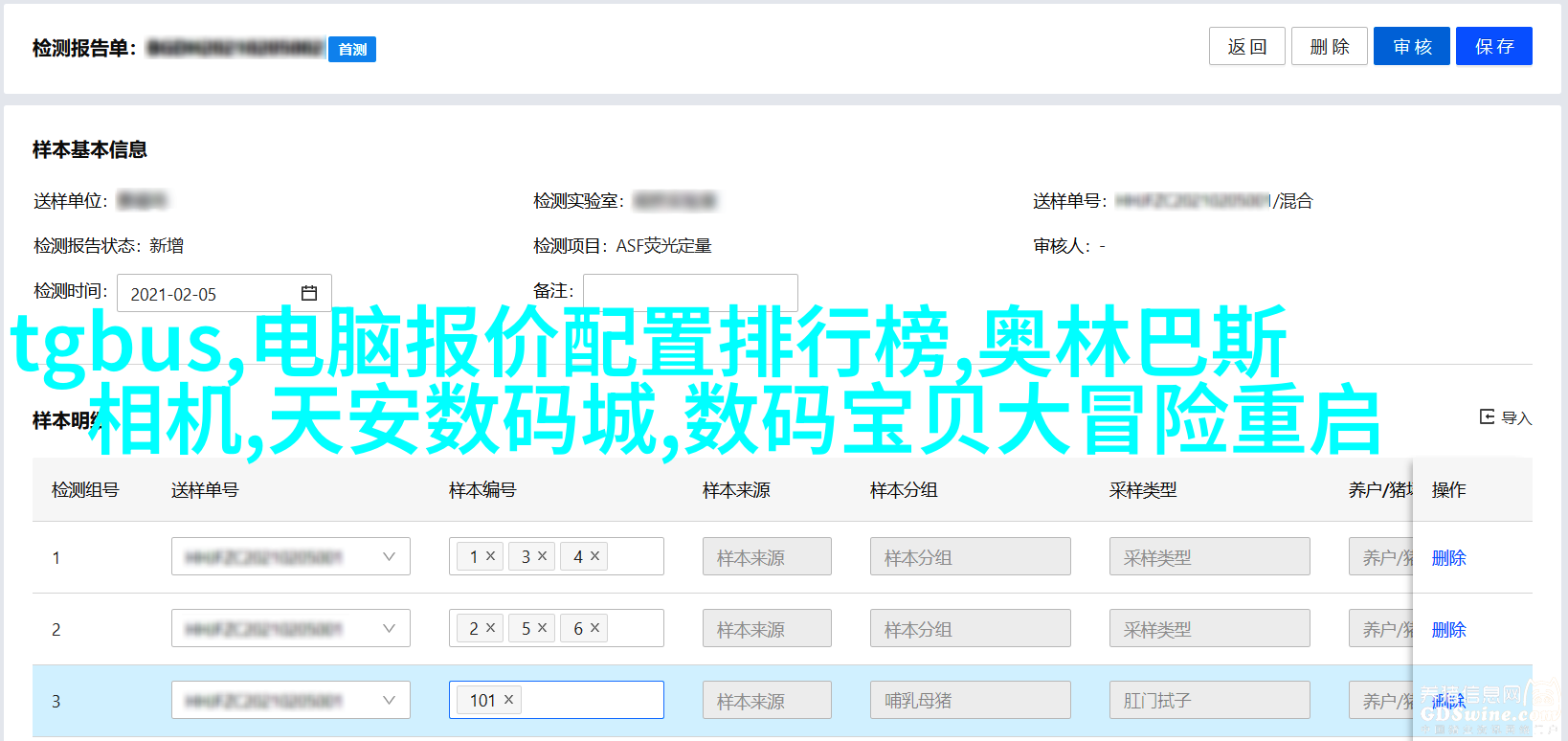The height and width of the screenshot is (741, 1568).
Task: Open 送样单号 dropdown in row 3
Action: [x=291, y=700]
